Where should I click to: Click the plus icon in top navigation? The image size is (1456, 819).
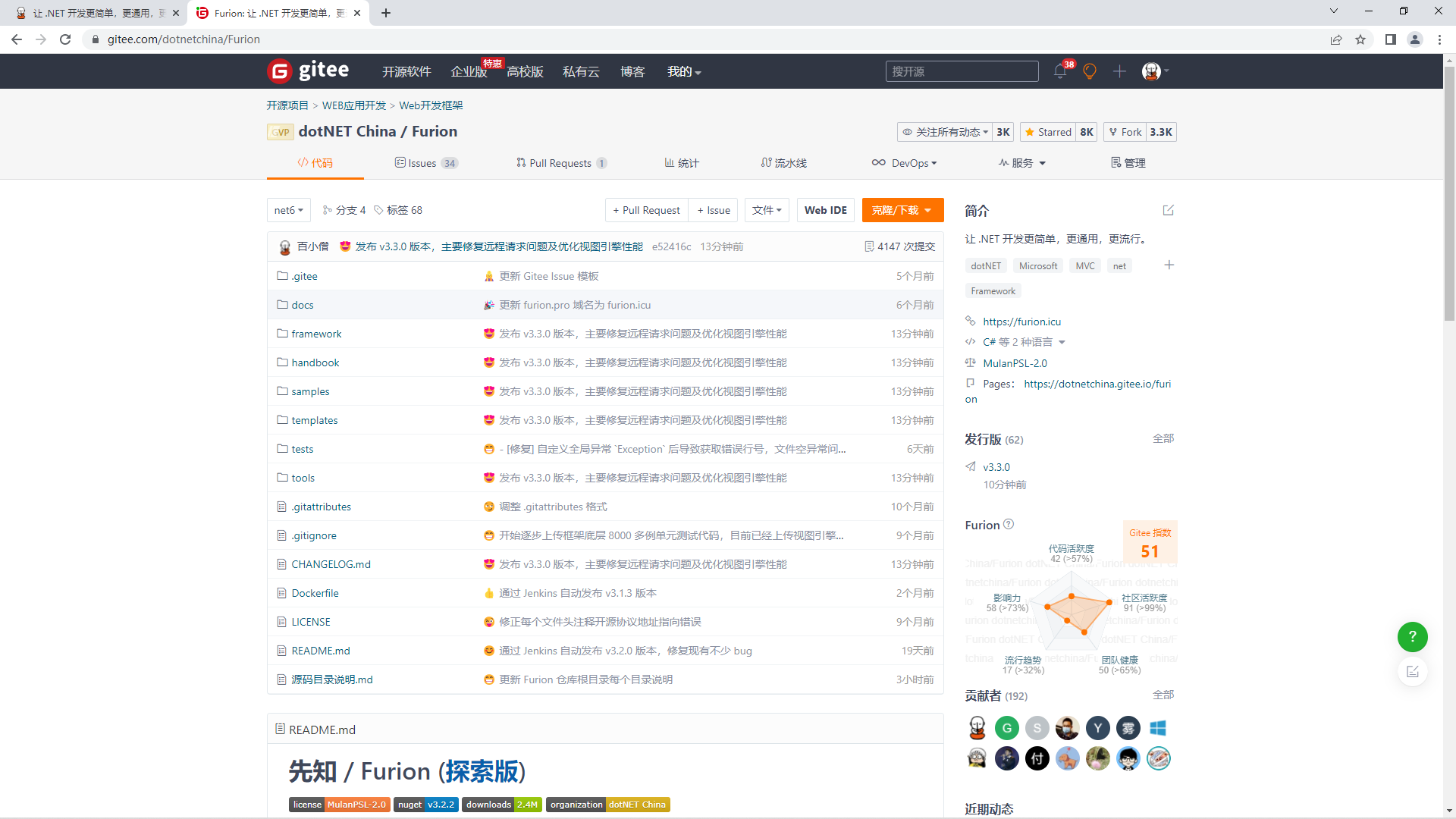tap(1119, 71)
